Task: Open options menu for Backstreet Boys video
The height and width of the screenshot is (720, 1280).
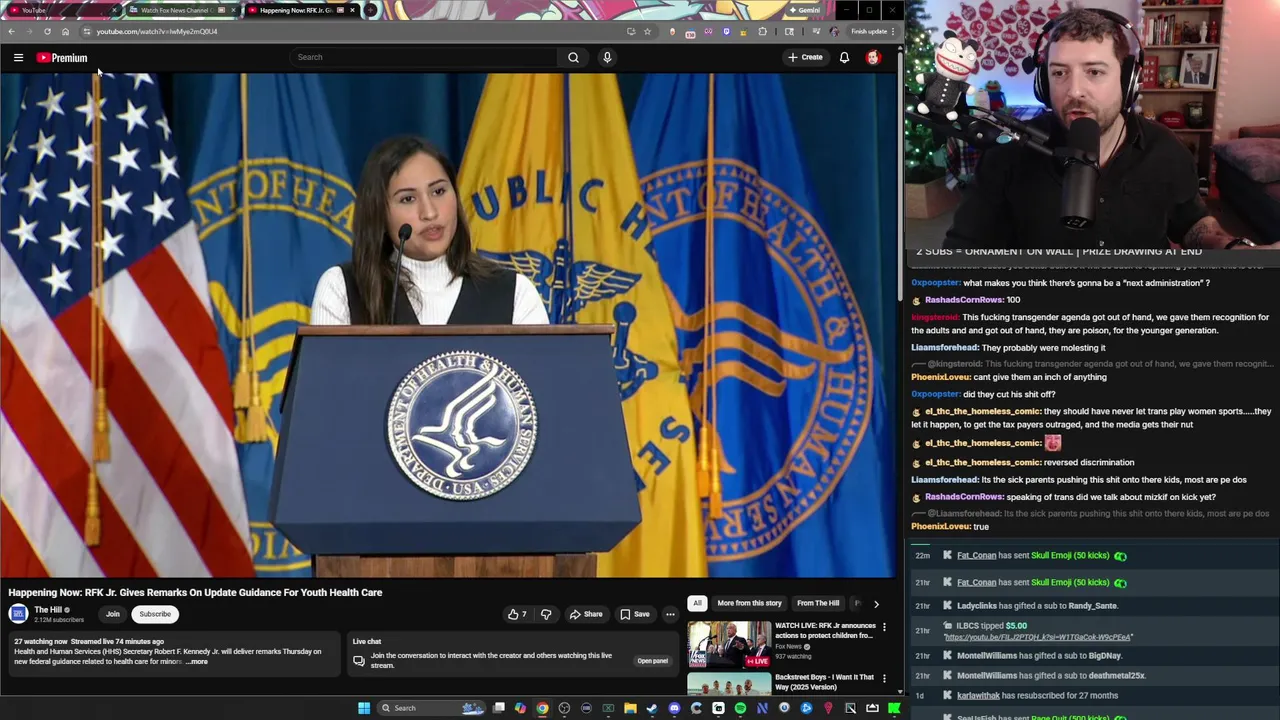Action: pos(884,678)
